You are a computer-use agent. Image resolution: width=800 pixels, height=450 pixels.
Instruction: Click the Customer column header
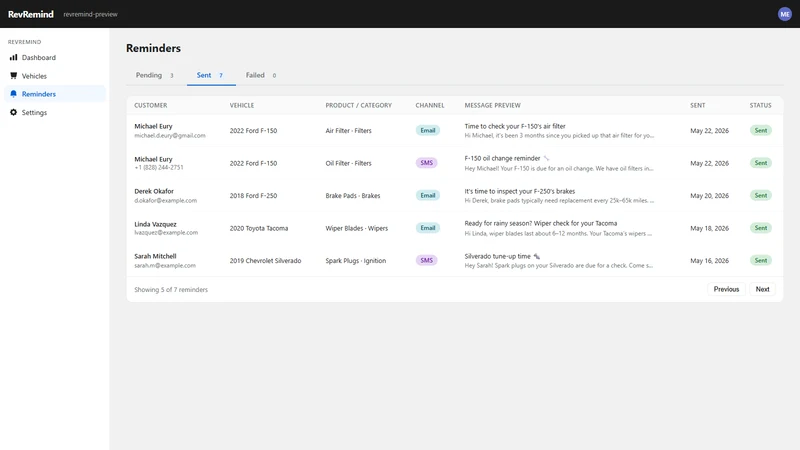(x=151, y=105)
